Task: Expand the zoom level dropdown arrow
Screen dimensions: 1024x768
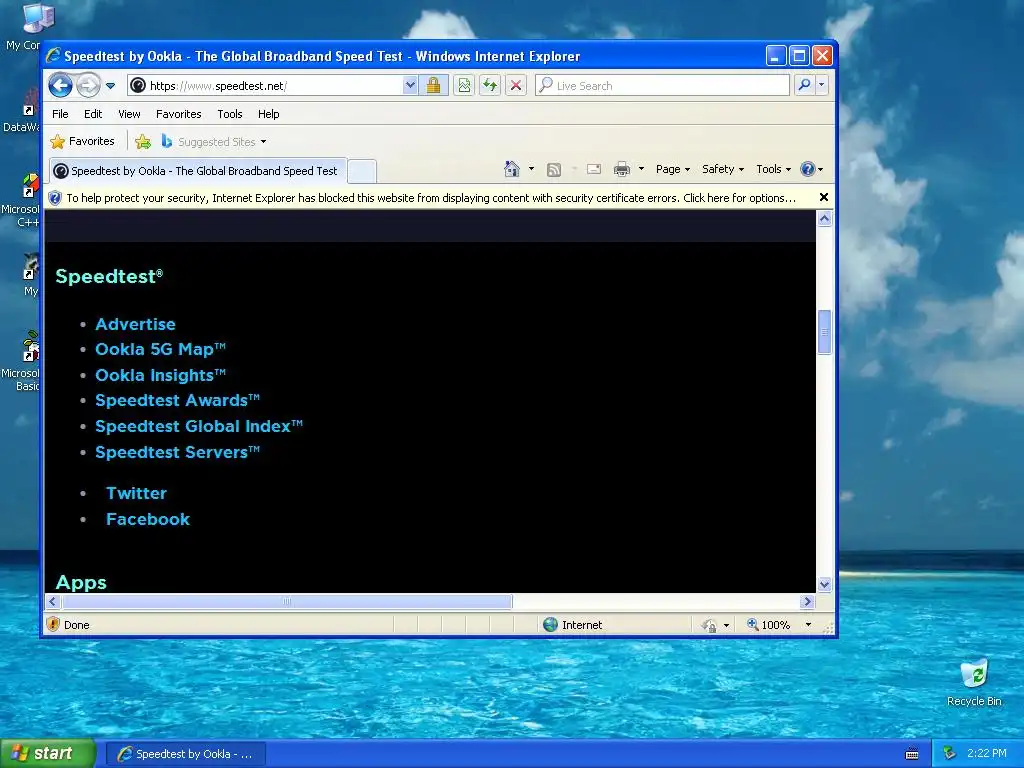Action: tap(808, 624)
